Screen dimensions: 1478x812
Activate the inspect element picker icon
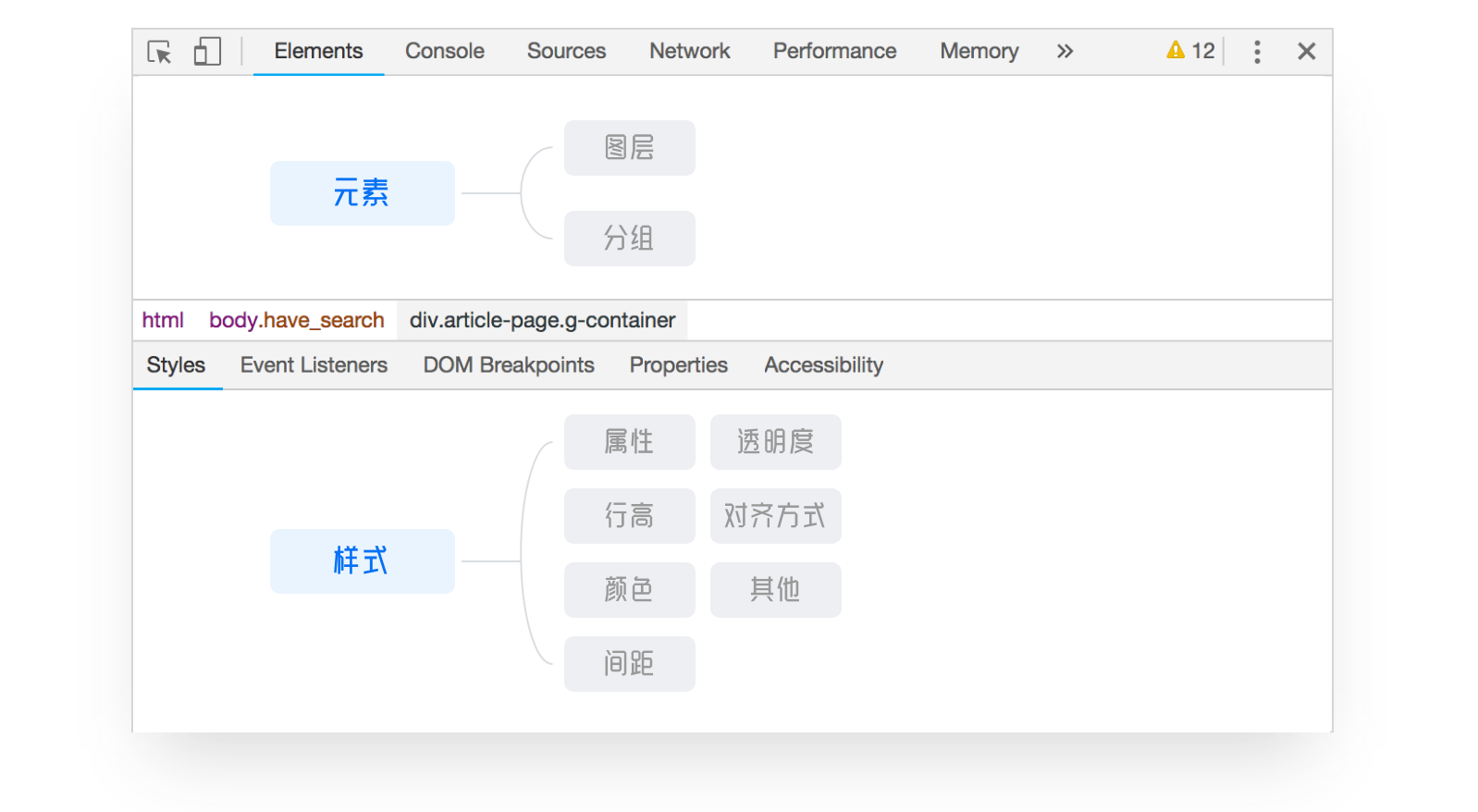[159, 52]
